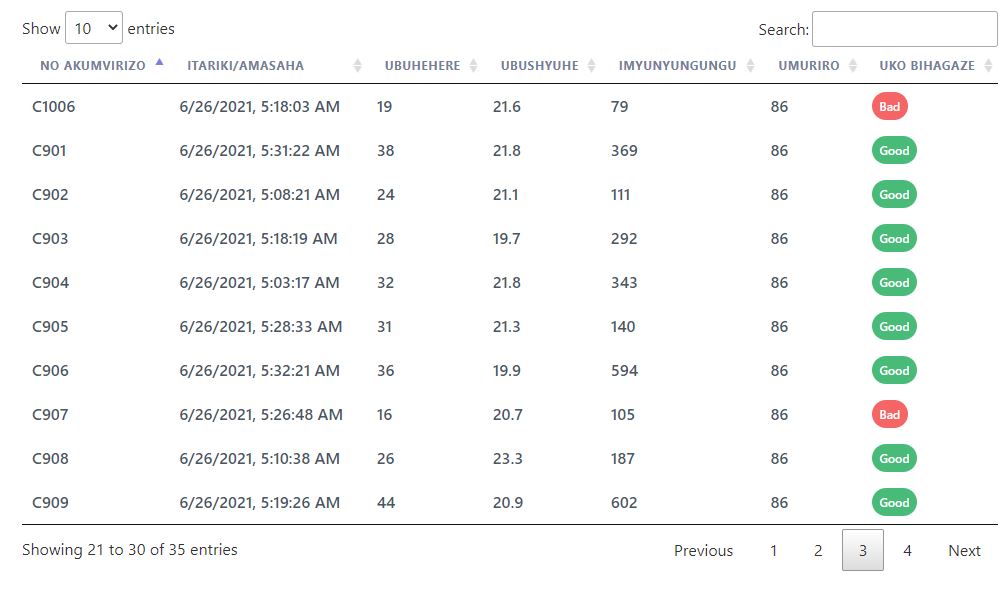Click UMURIRO column sort icon

[x=852, y=65]
